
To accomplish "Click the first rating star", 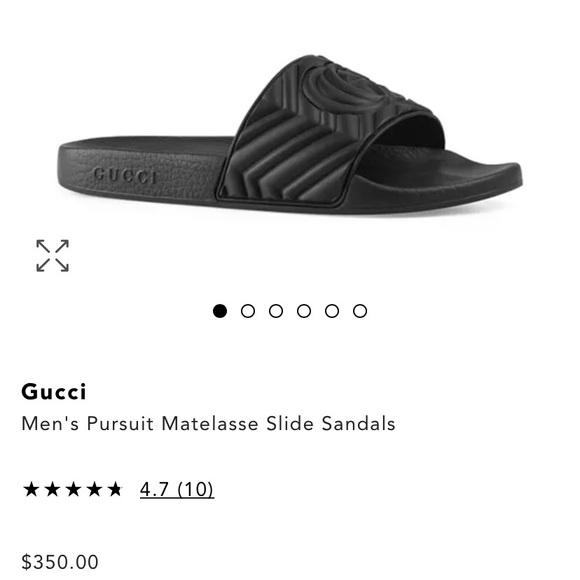I will point(31,489).
